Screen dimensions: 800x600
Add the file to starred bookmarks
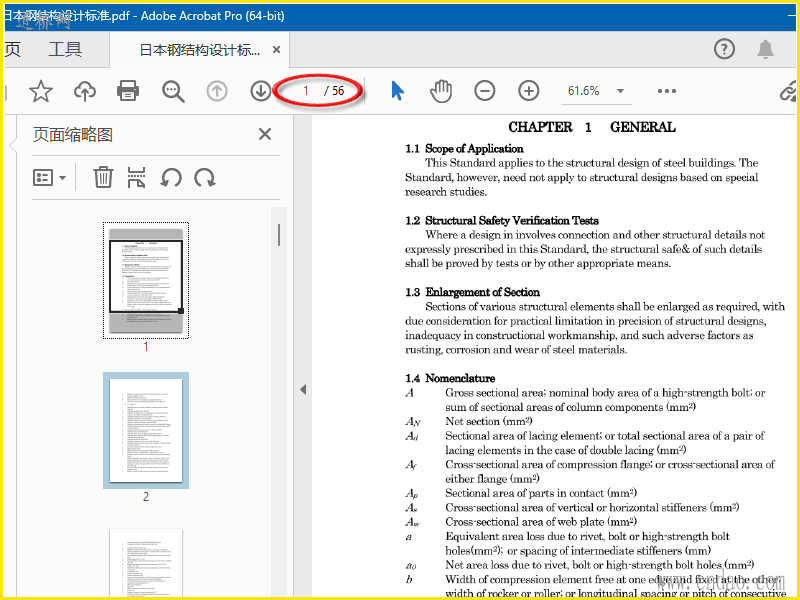tap(41, 91)
